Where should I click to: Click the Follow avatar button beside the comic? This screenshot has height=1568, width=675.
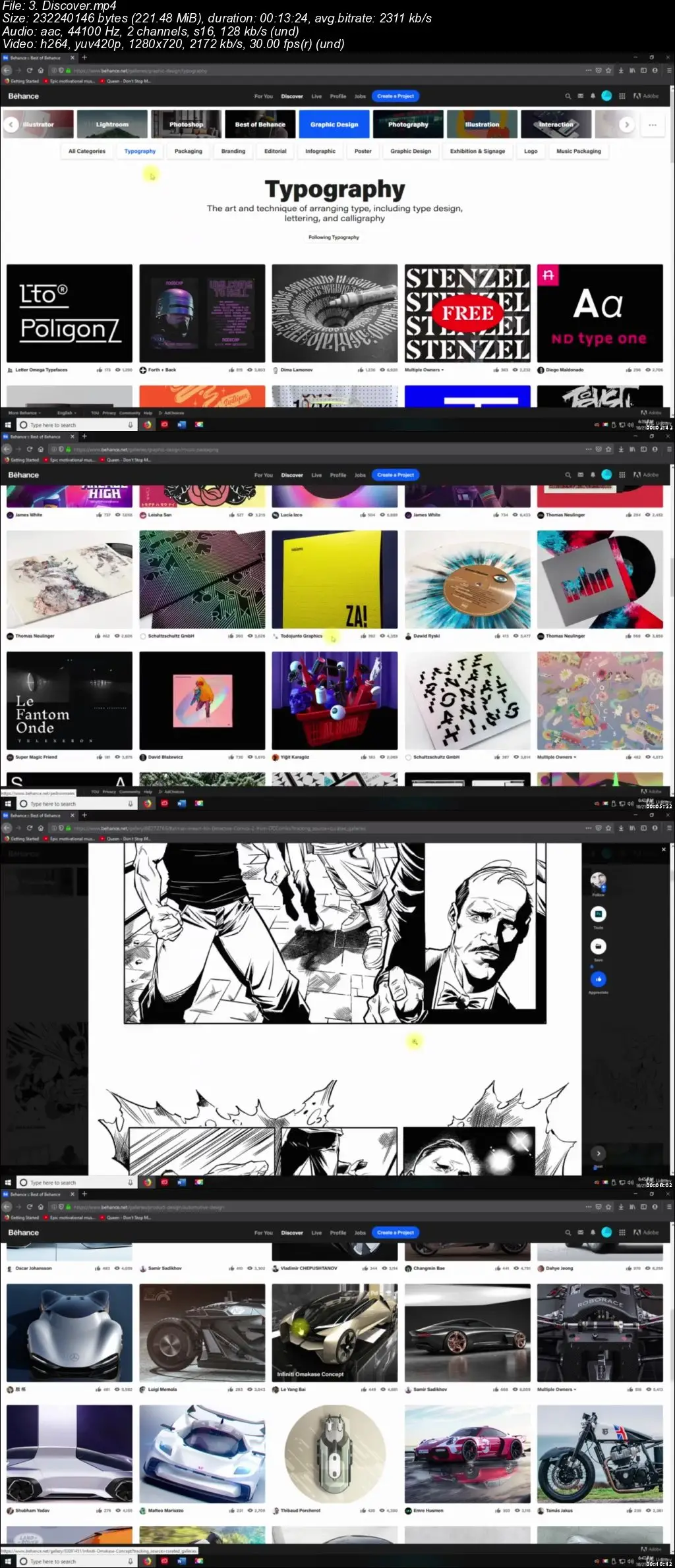(x=598, y=881)
